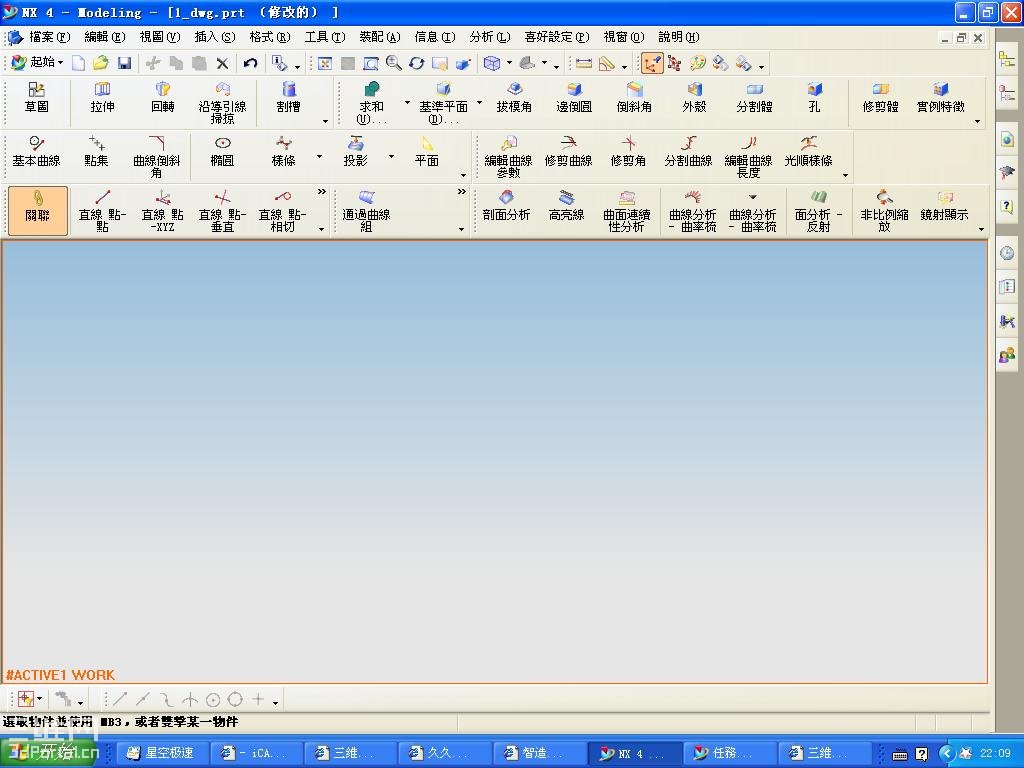Select the 高亮線 highlight lines tool
Screen dimensions: 1024x768
(x=566, y=206)
